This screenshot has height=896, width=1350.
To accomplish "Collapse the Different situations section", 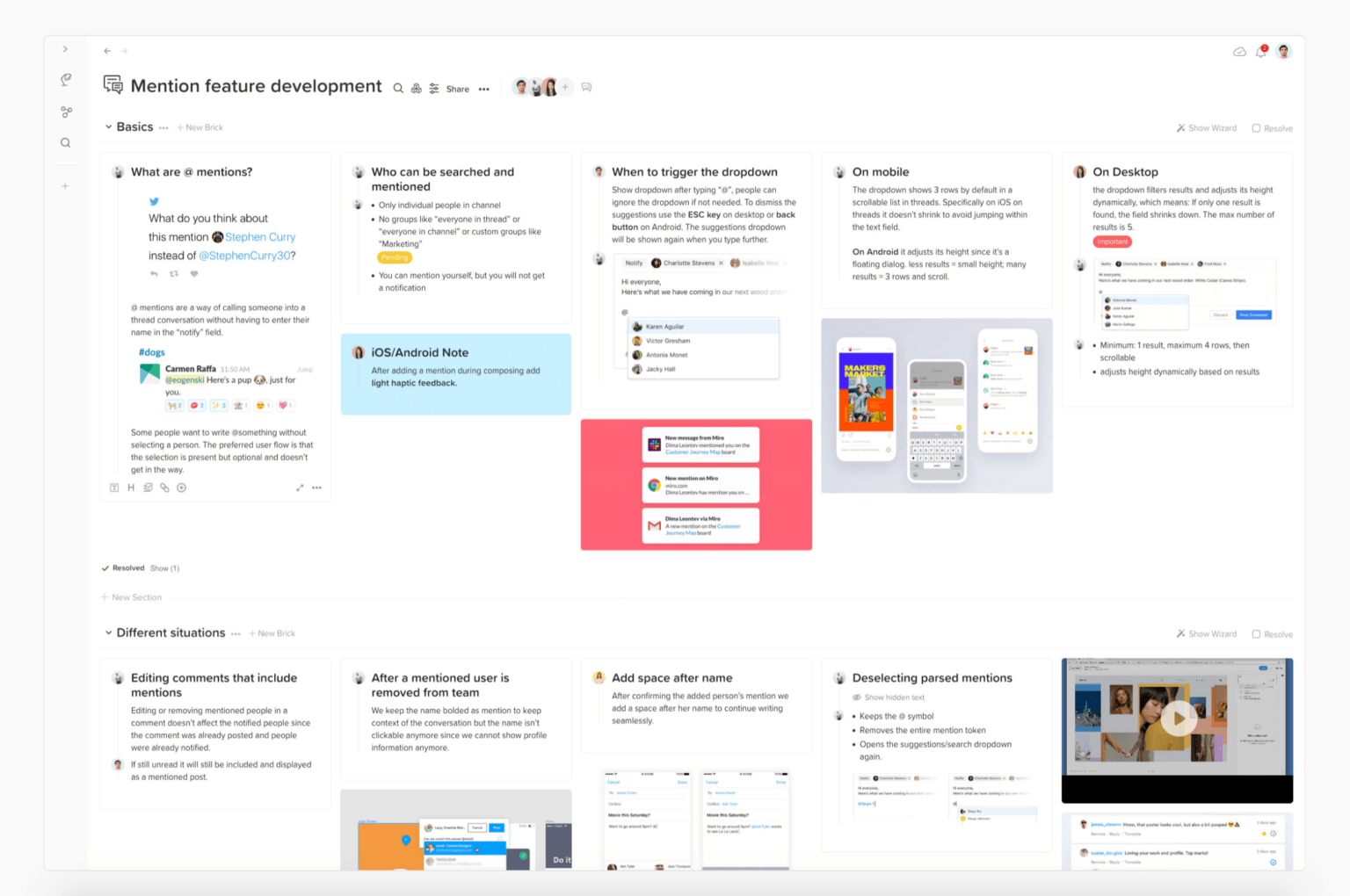I will [x=107, y=632].
